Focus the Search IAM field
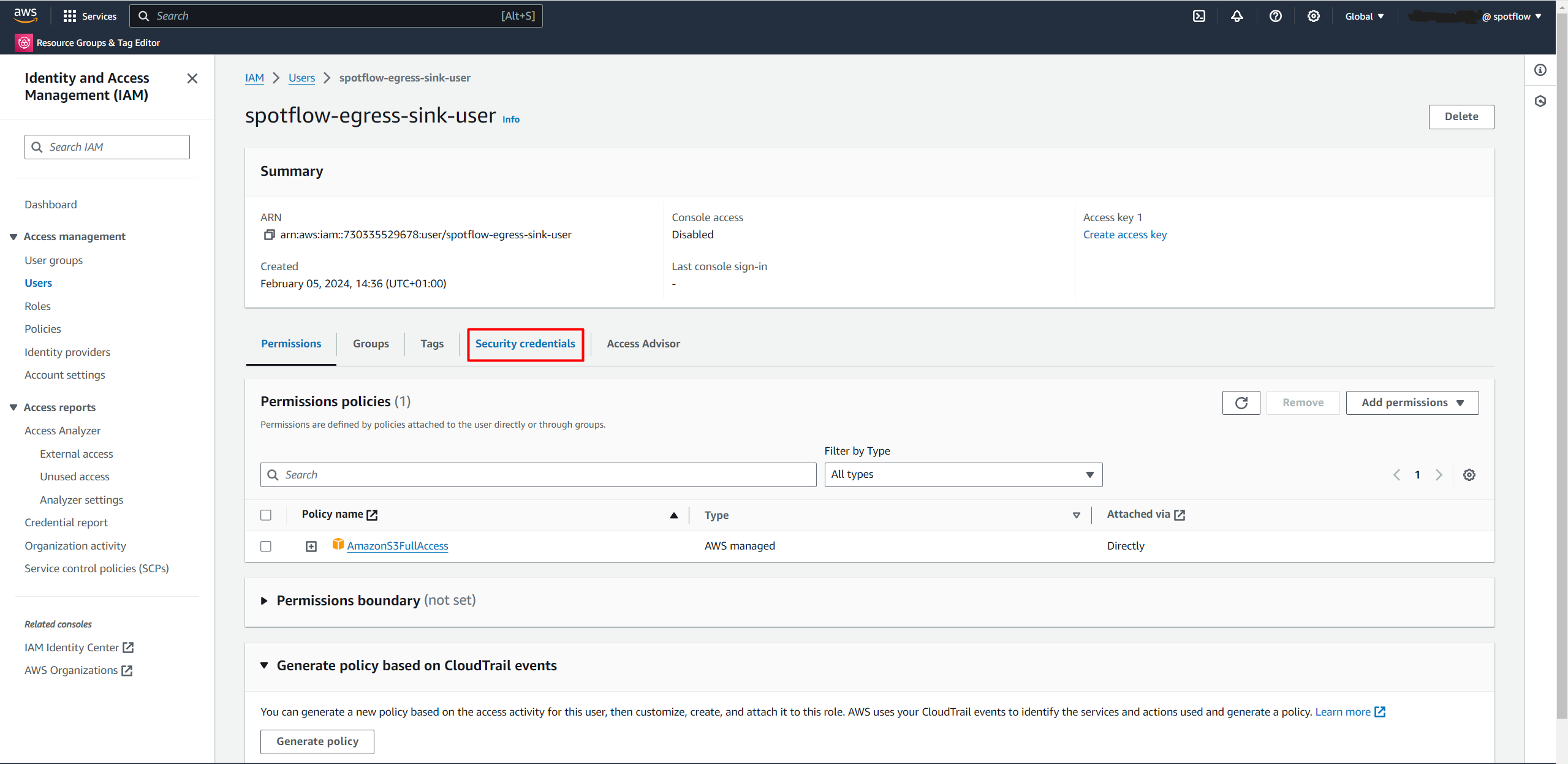This screenshot has width=1568, height=764. pos(107,147)
